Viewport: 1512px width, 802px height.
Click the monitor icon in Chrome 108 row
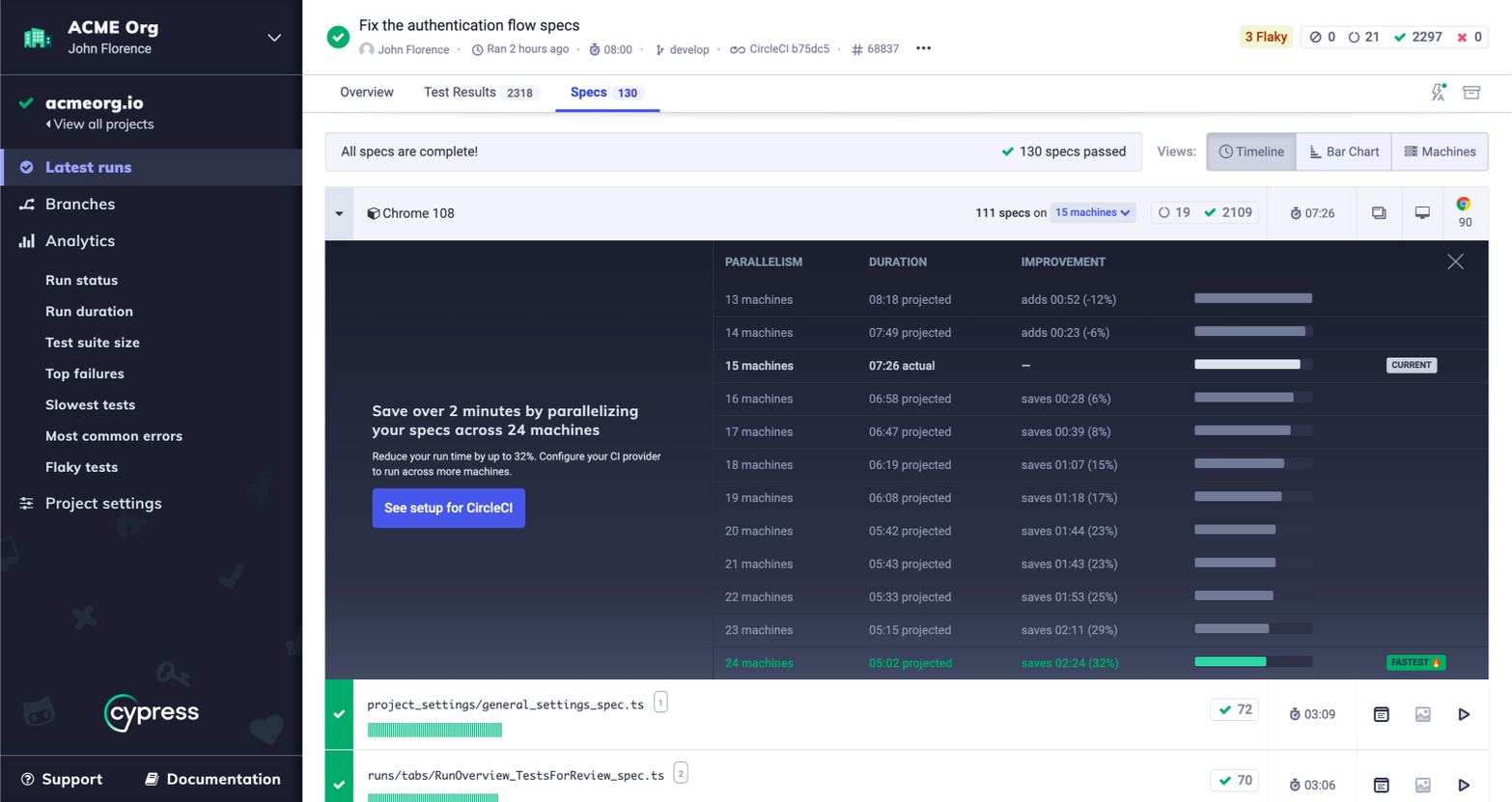click(1422, 213)
